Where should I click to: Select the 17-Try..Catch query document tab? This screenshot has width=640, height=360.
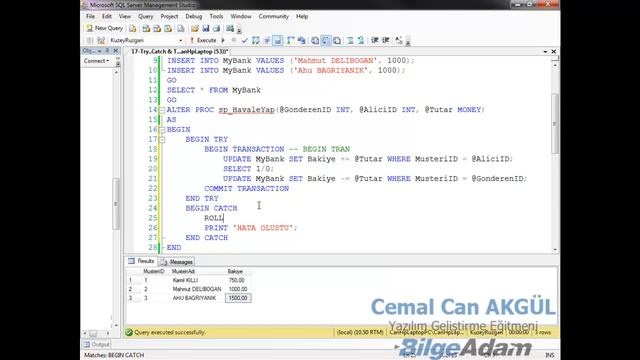(x=179, y=51)
